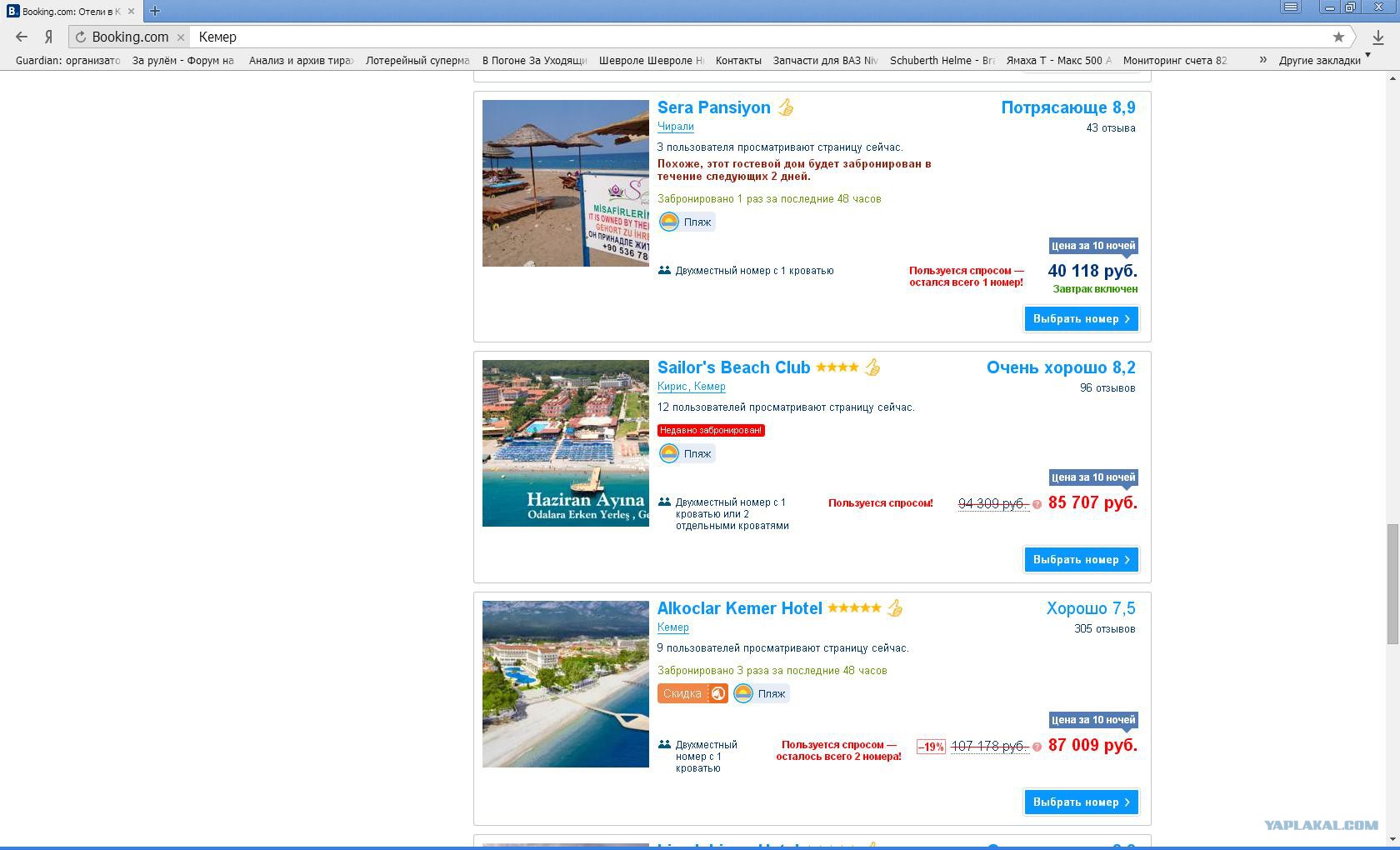Click the thumbs-up icon beside Sera Pansiyon
Image resolution: width=1400 pixels, height=850 pixels.
786,107
